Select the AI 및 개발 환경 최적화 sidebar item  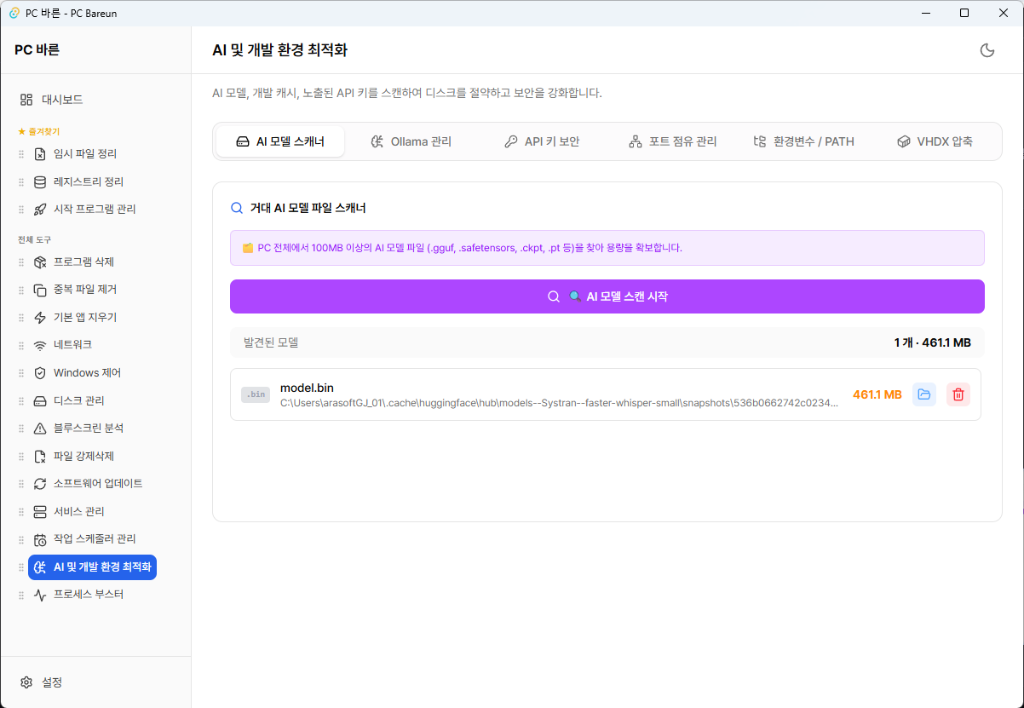92,567
